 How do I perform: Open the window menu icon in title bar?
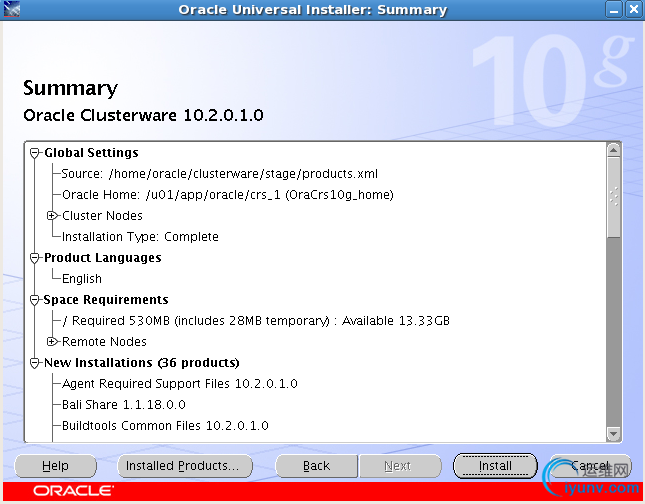[x=11, y=9]
